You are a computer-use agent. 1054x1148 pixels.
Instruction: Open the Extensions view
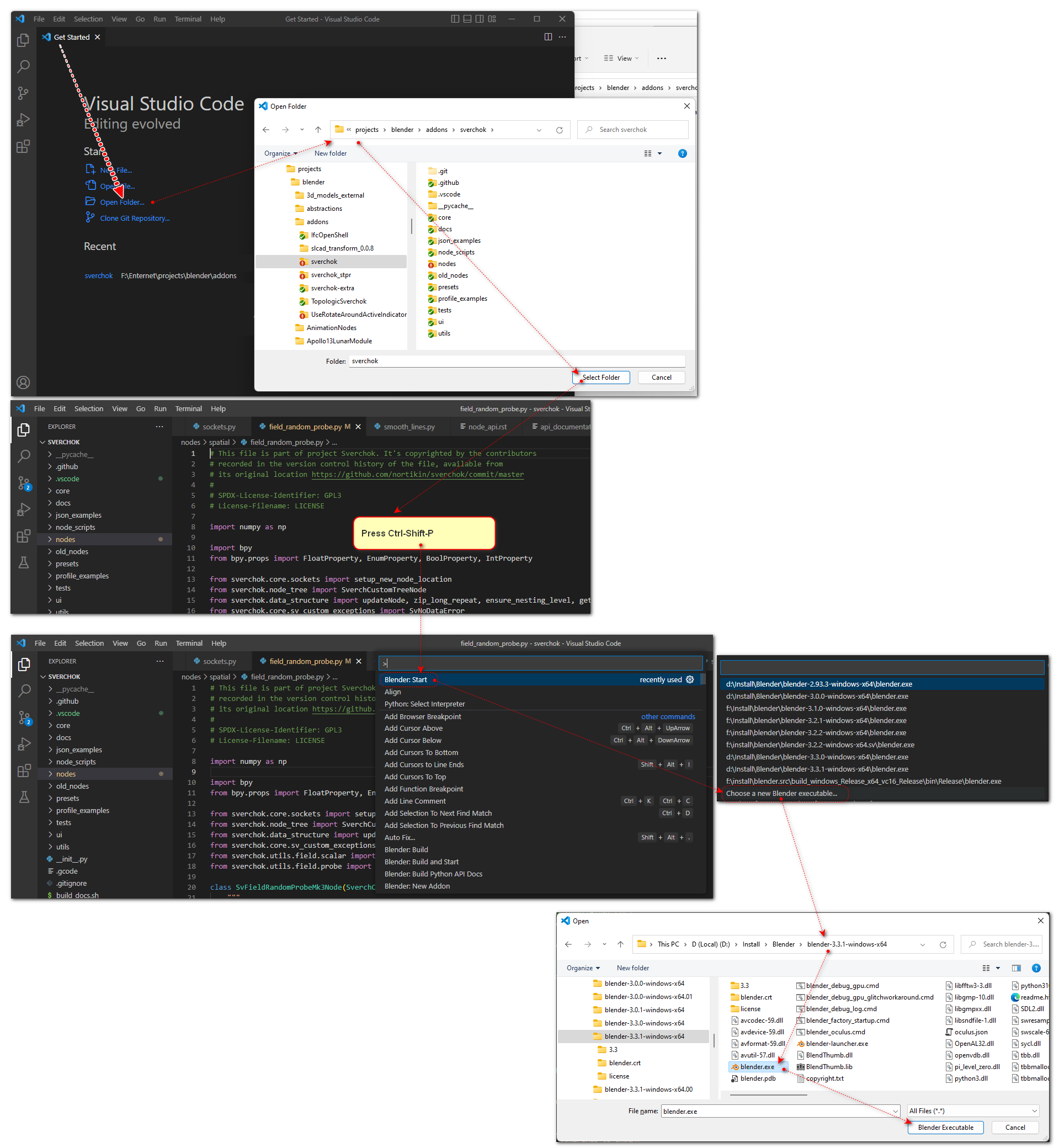[x=23, y=147]
